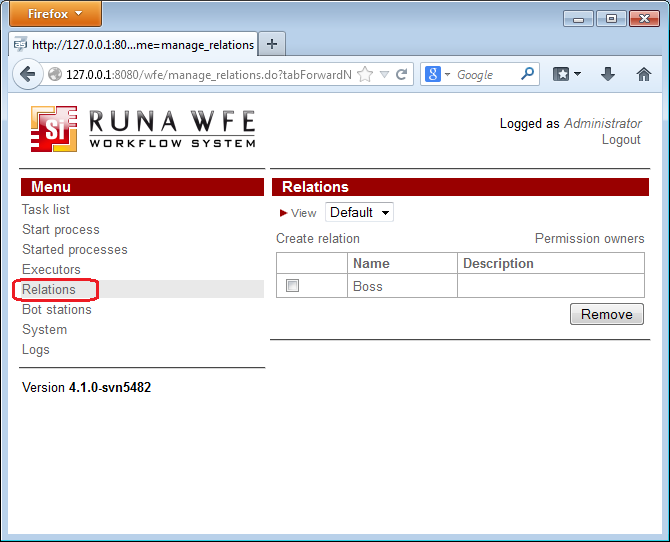Click into the Google search field
This screenshot has width=670, height=542.
484,74
